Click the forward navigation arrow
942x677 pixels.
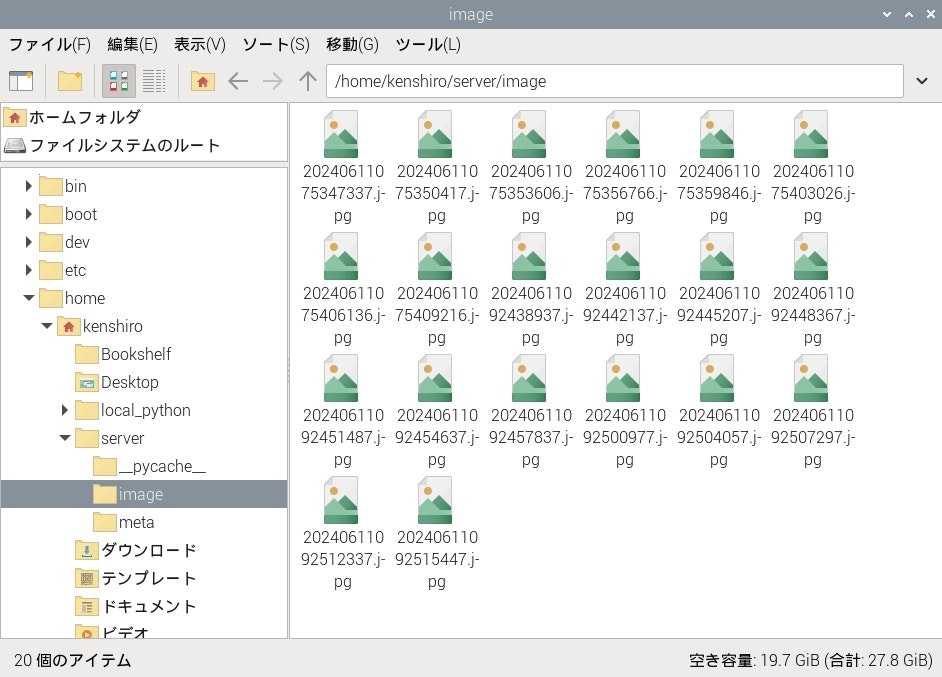273,80
